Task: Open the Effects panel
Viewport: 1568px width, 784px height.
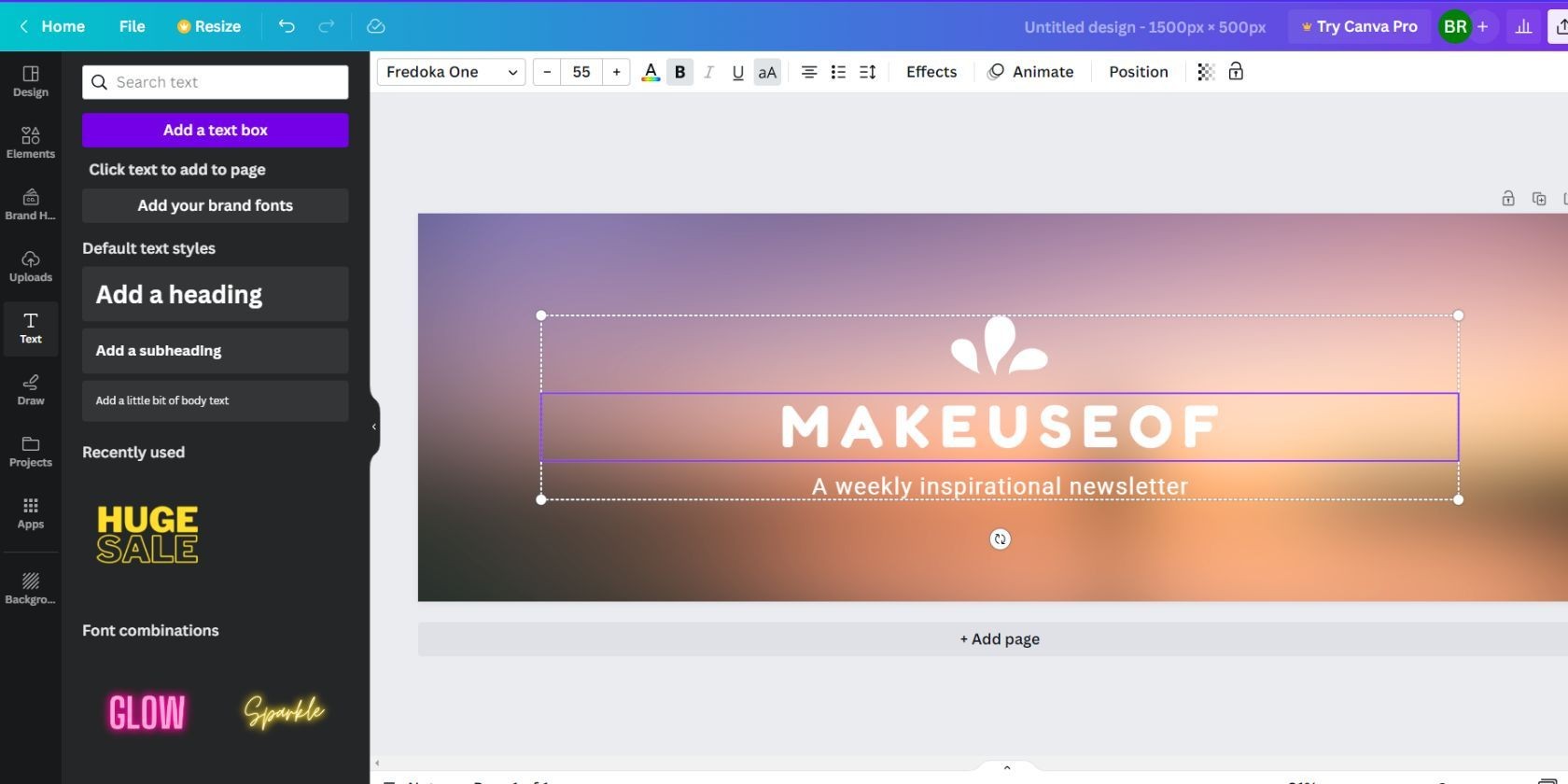Action: click(931, 72)
